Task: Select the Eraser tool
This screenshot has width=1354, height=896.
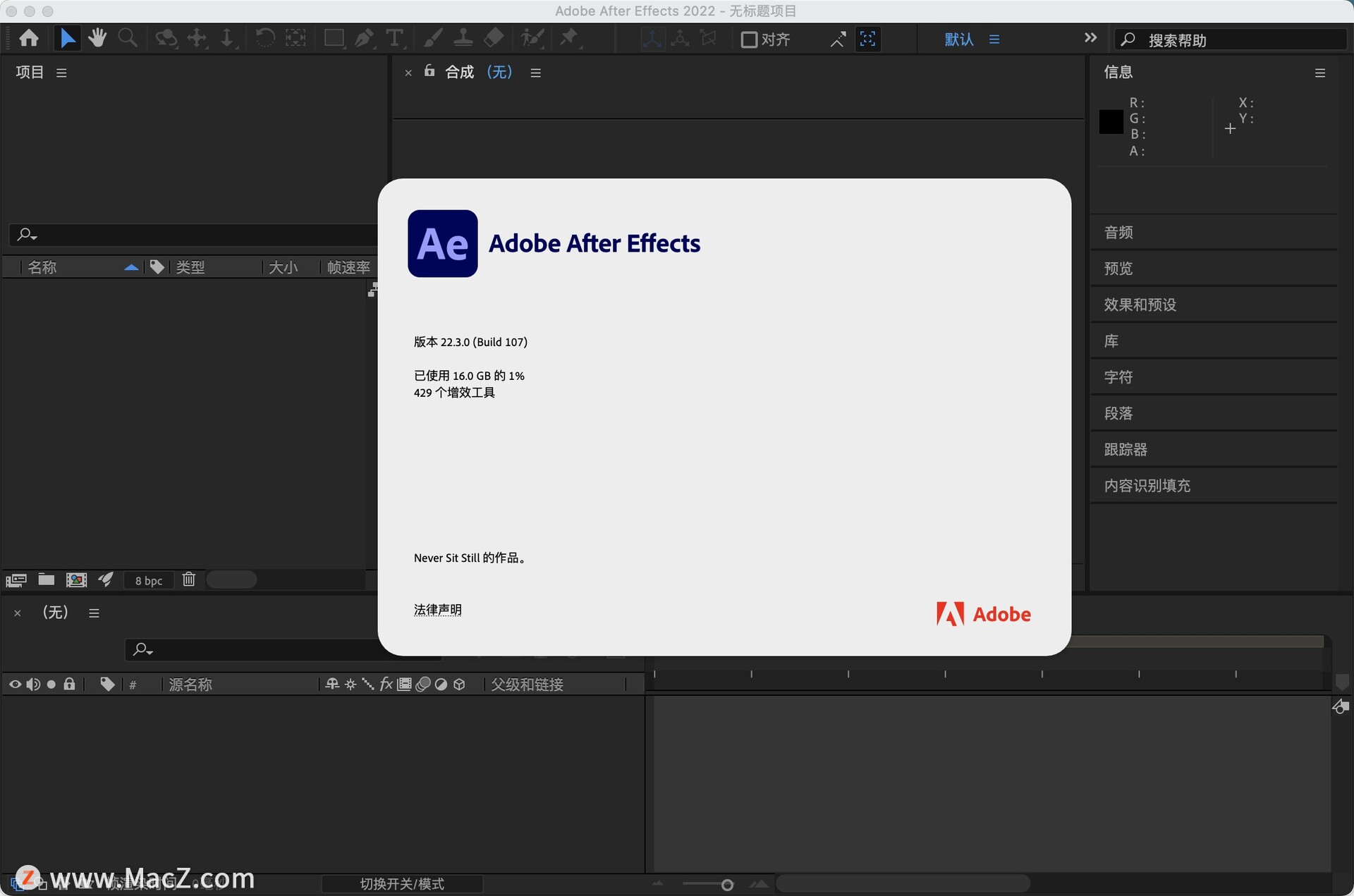Action: coord(494,38)
